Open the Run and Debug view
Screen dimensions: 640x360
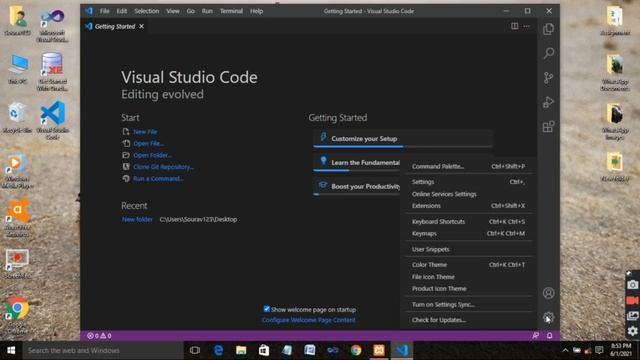pos(549,102)
